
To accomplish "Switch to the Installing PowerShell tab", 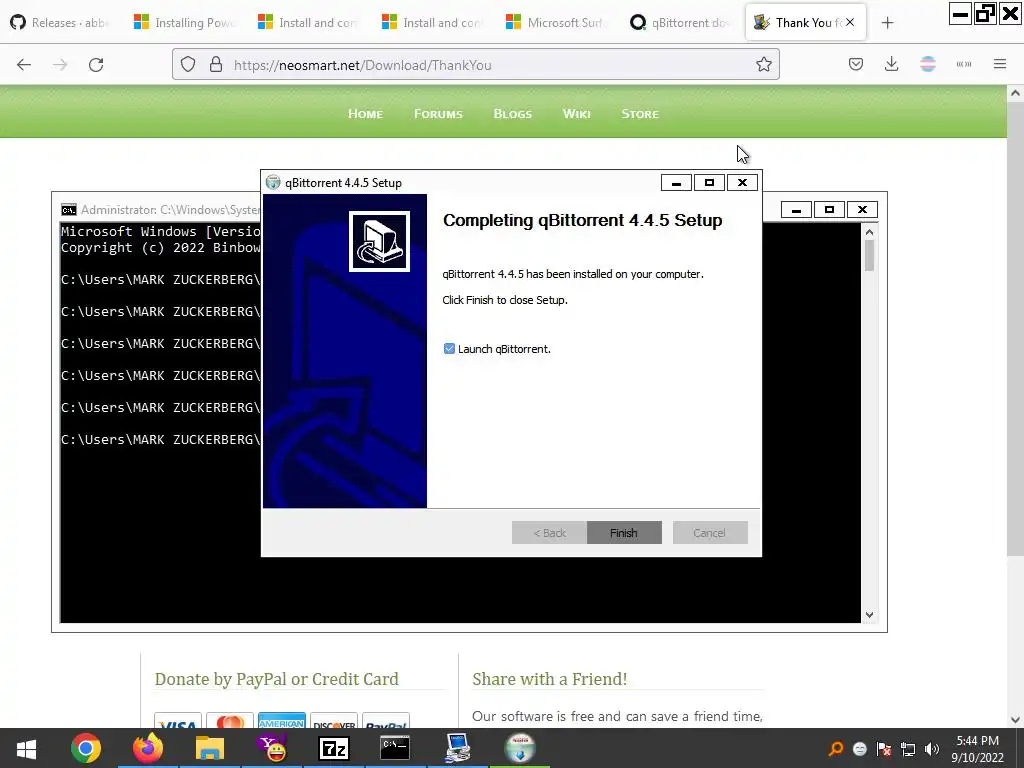I will click(184, 23).
